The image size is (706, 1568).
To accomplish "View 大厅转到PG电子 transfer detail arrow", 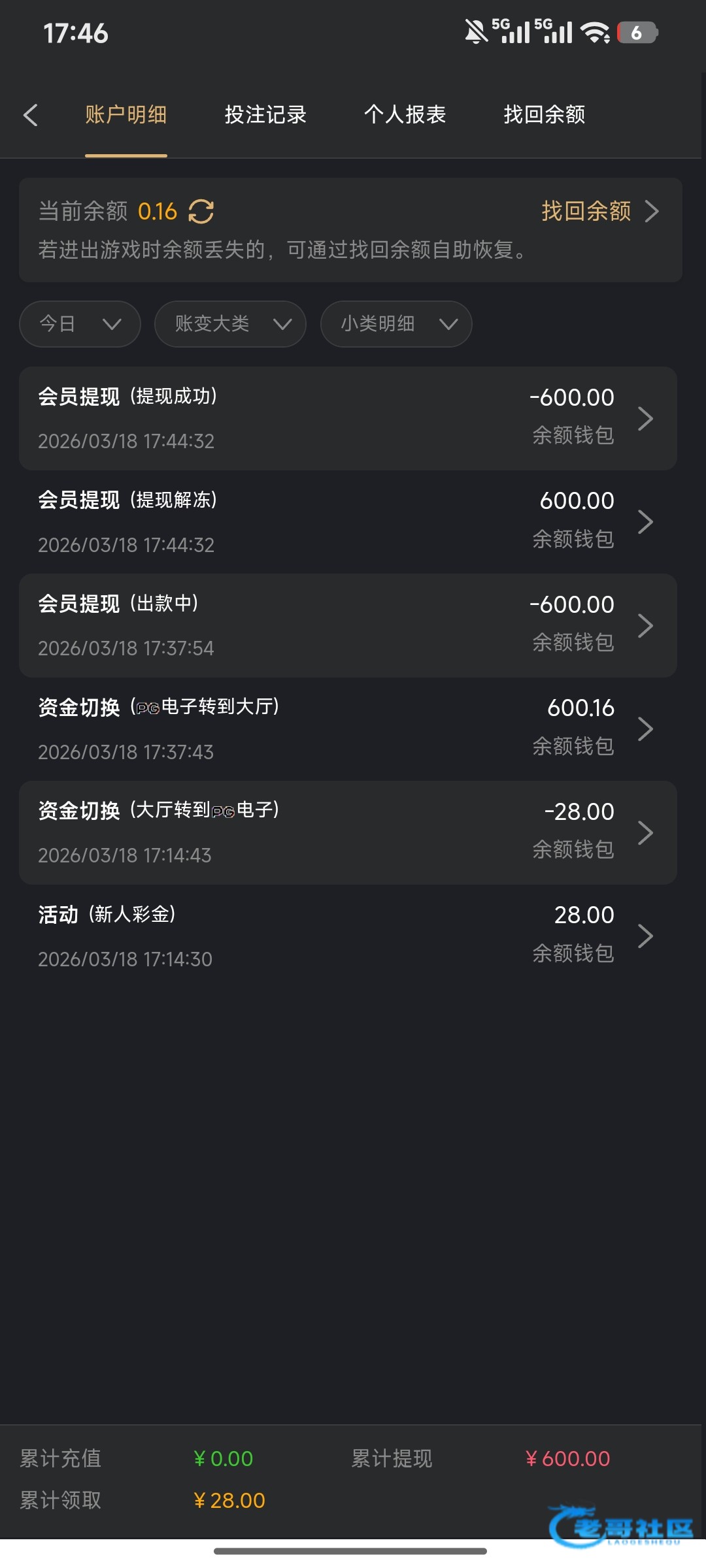I will [645, 833].
